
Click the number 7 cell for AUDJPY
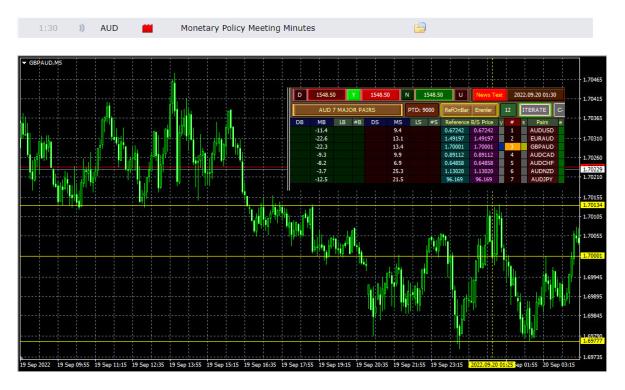(512, 179)
